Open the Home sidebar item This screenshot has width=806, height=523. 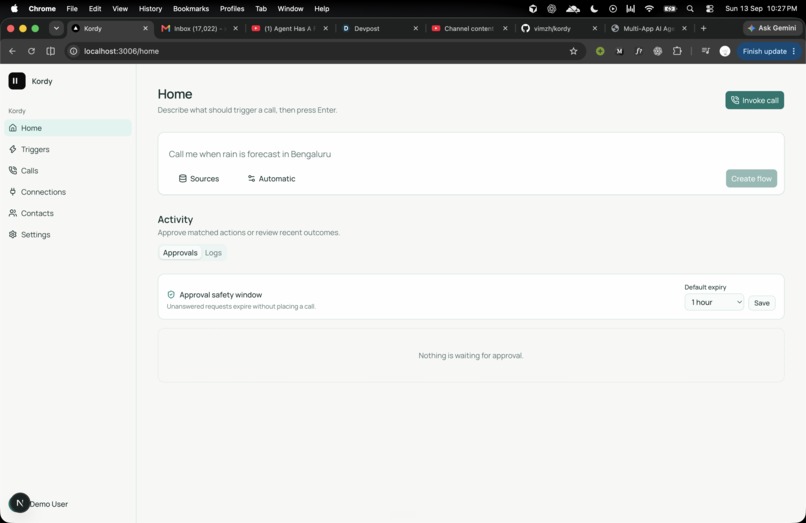(x=67, y=128)
